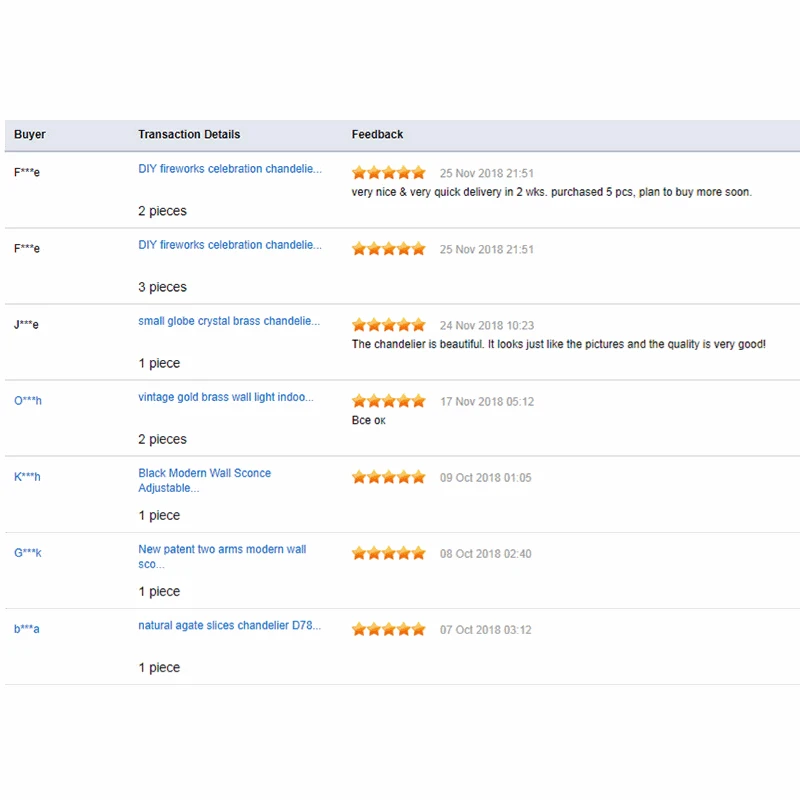800x800 pixels.
Task: Click the review text mentioning quick delivery
Action: [549, 192]
